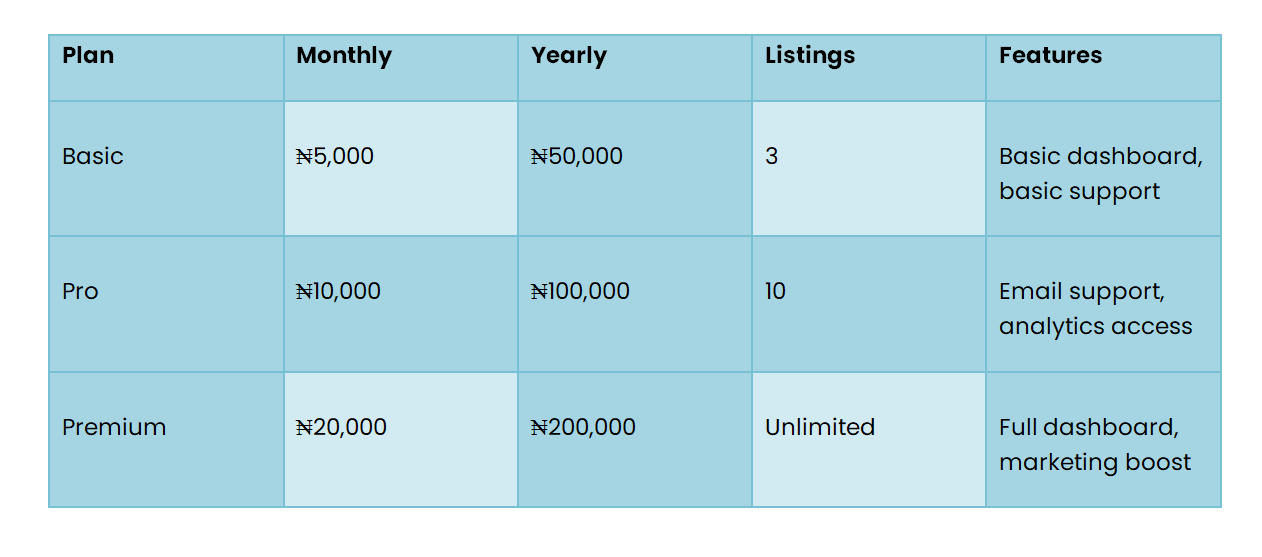
Task: Select the ₦20,000 monthly price cell
Action: [x=401, y=440]
